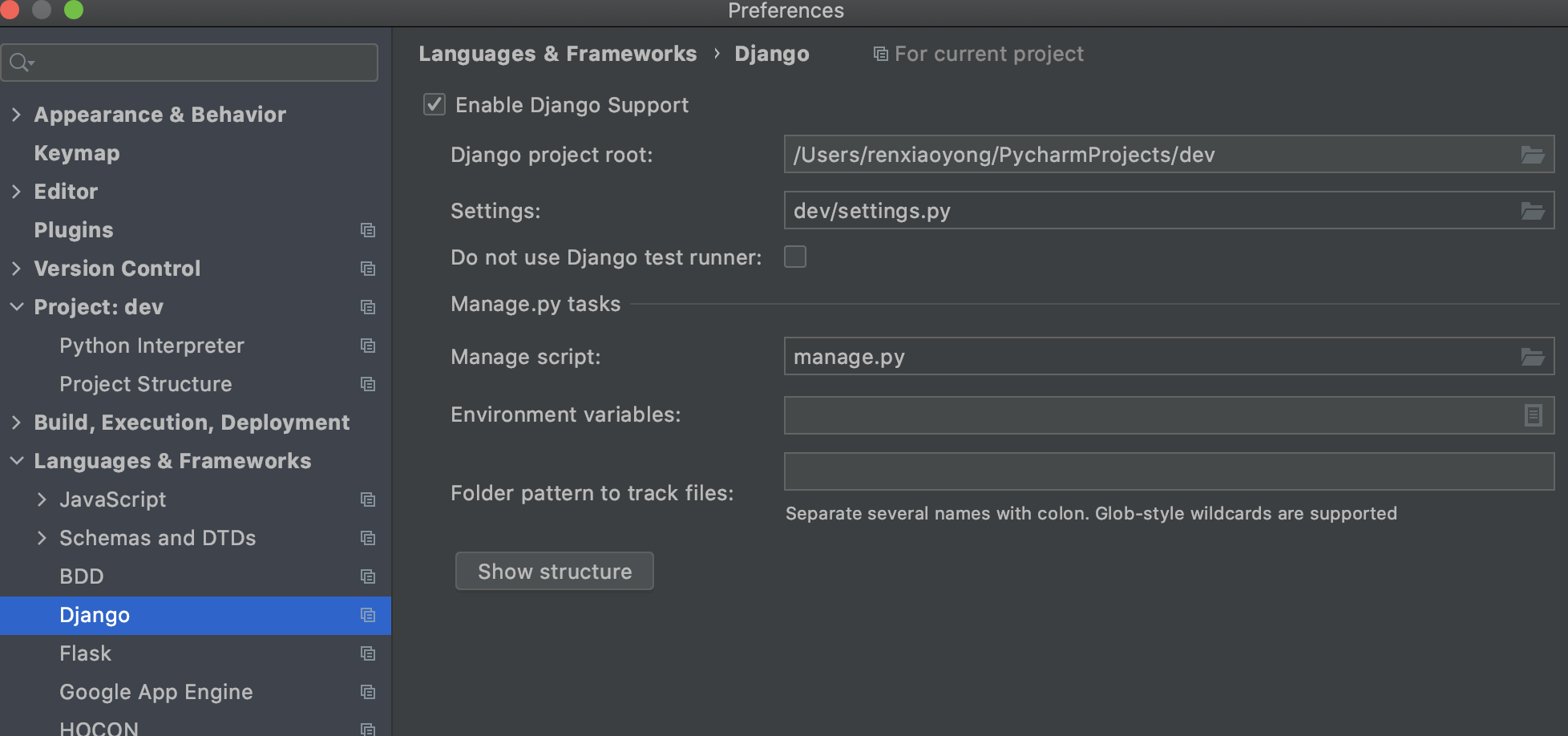Expand the Schemas and DTDs node

tap(42, 538)
